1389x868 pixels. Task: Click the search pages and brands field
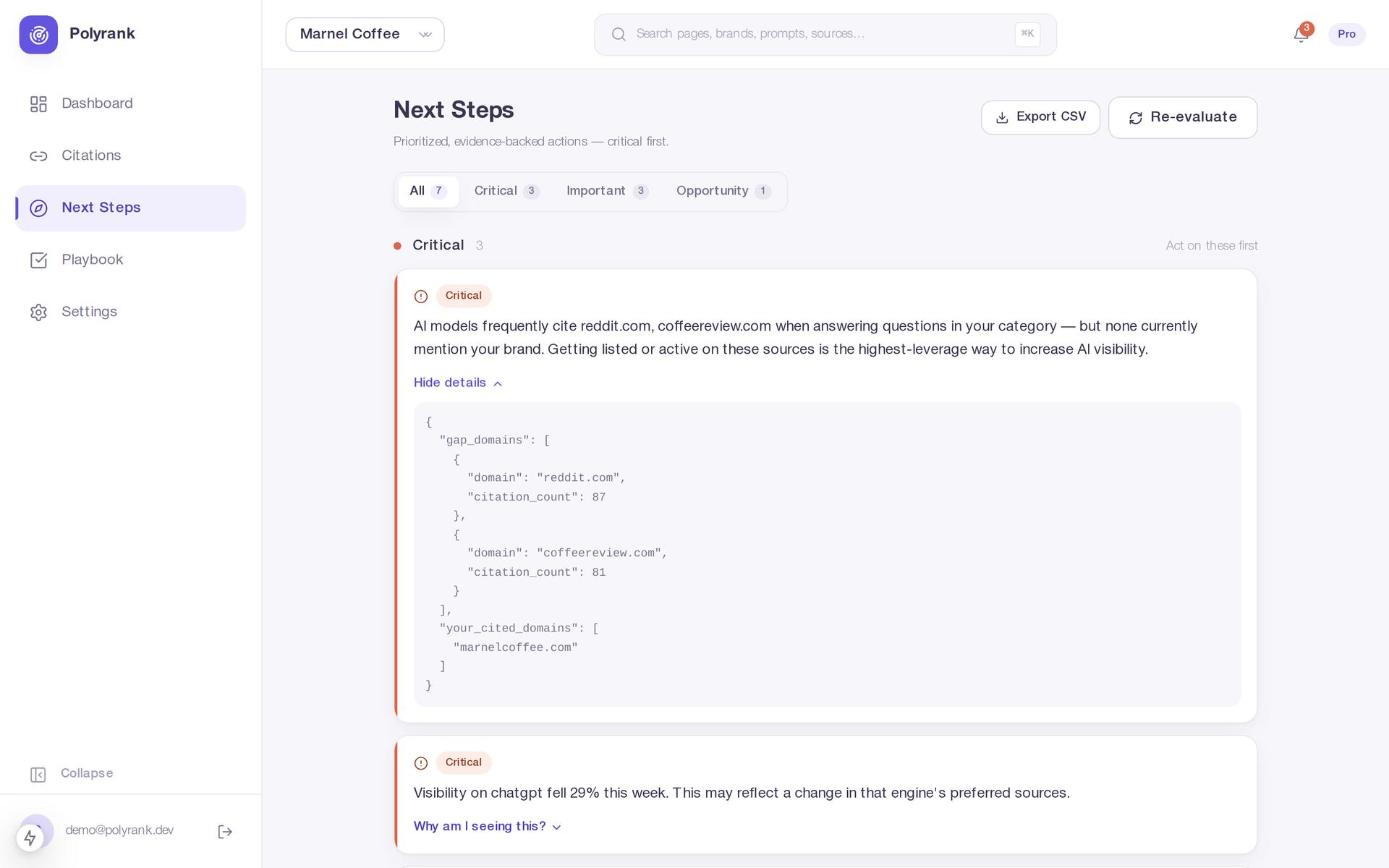coord(825,35)
